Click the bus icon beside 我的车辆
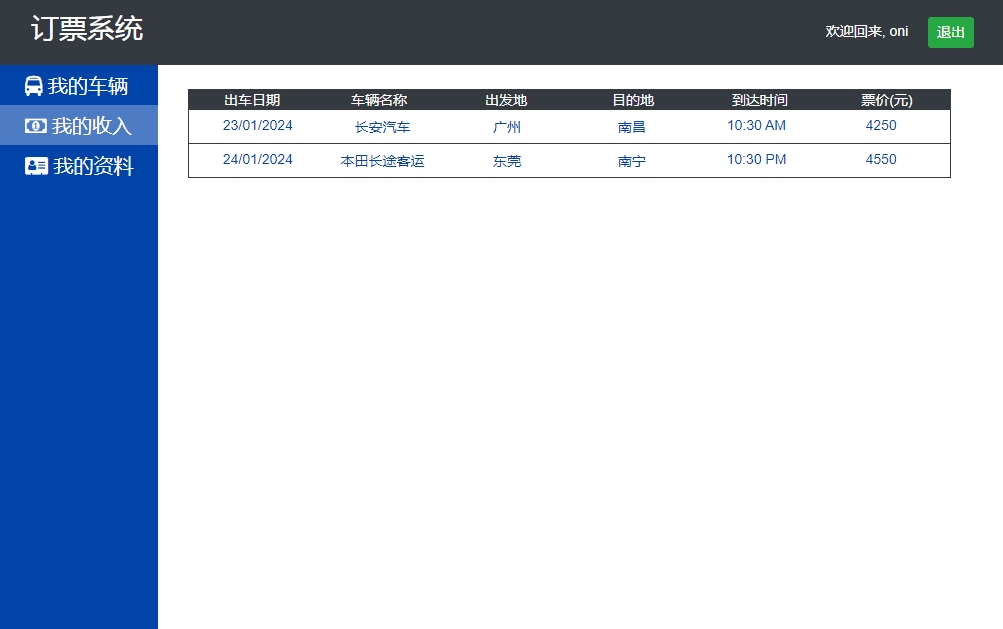The height and width of the screenshot is (629, 1003). (34, 86)
